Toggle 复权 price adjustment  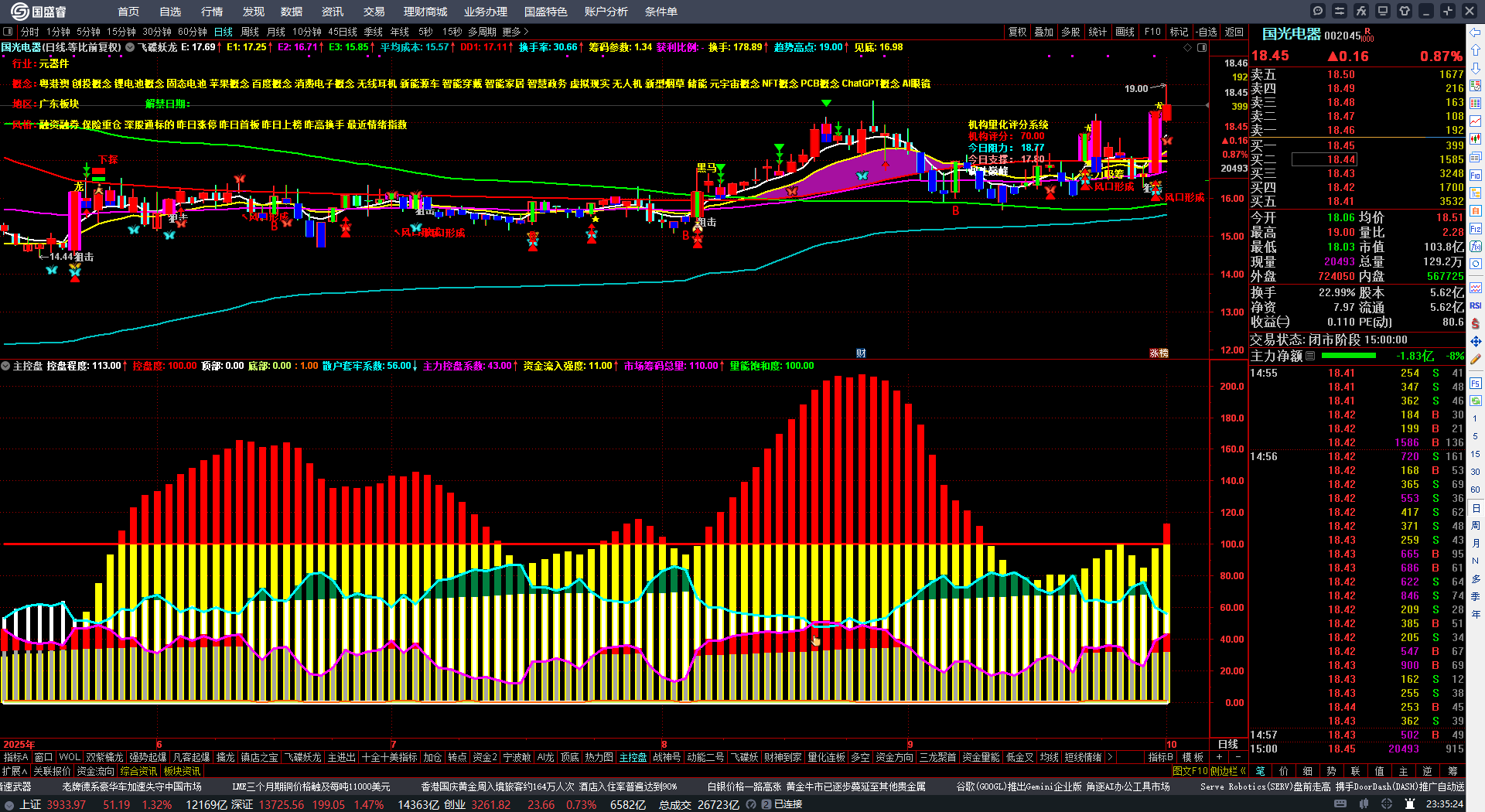(1018, 32)
